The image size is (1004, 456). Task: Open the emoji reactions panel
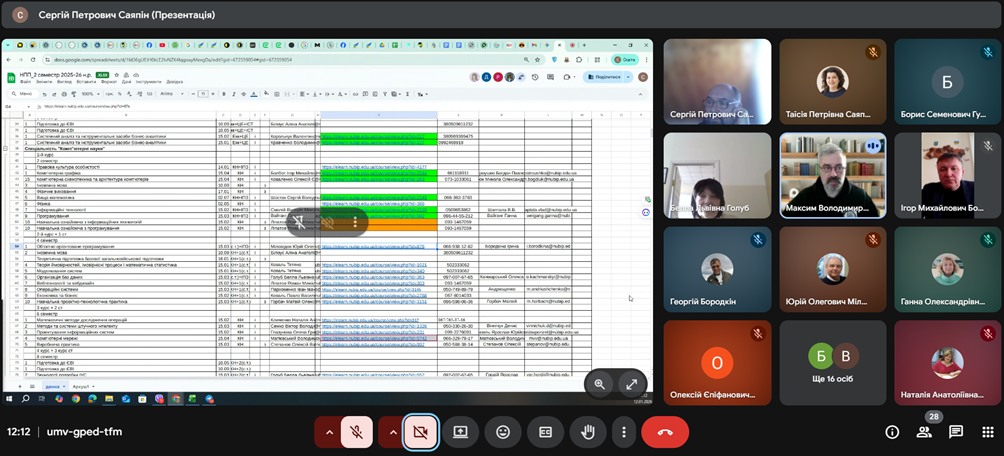point(503,432)
